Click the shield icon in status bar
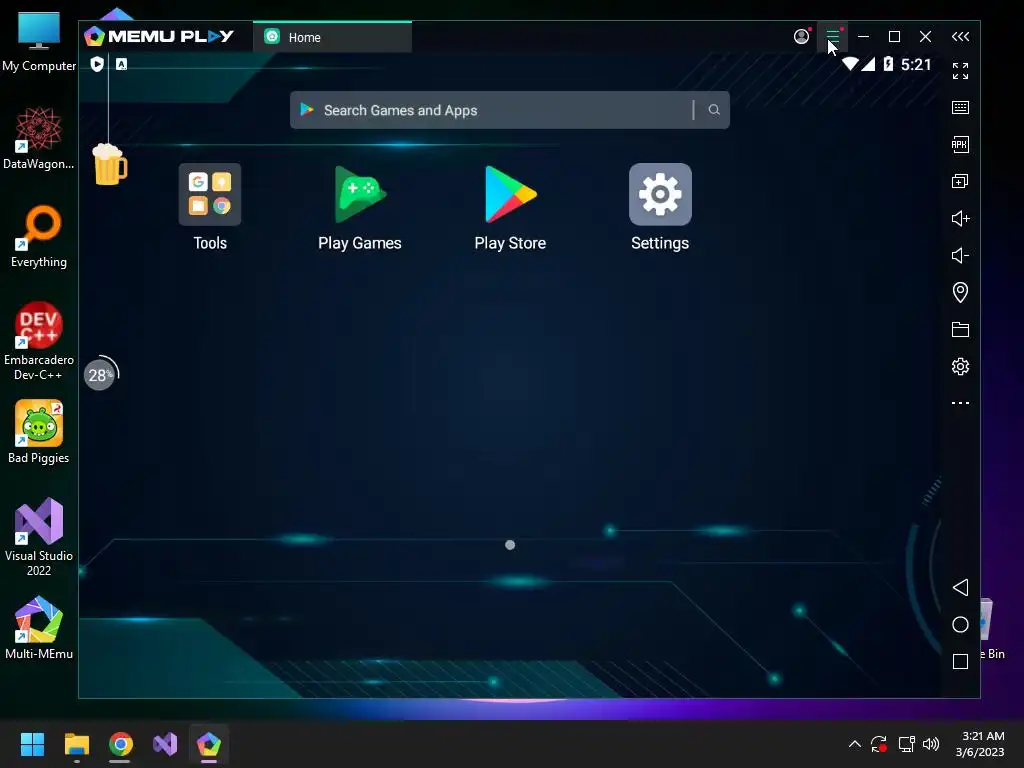The width and height of the screenshot is (1024, 768). pos(97,64)
